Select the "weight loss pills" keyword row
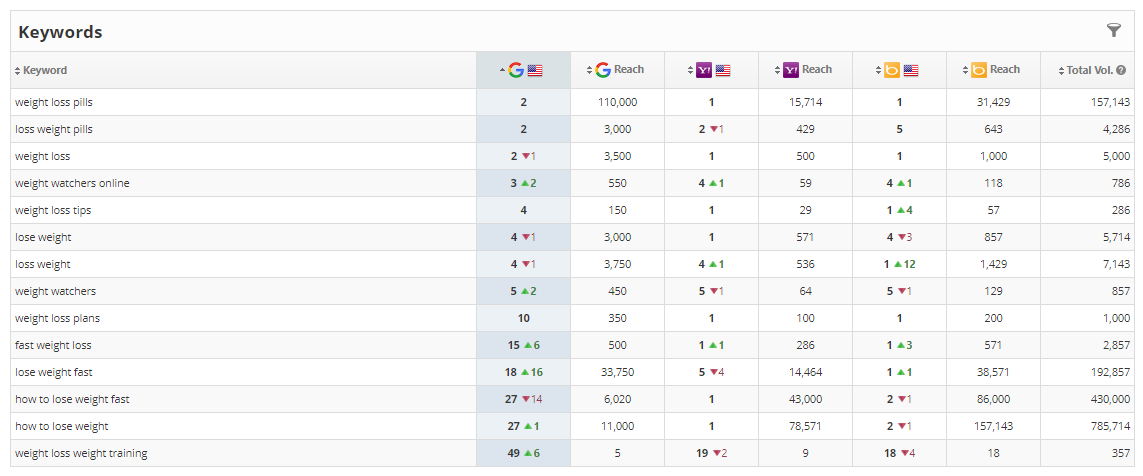Image resolution: width=1143 pixels, height=476 pixels. point(54,102)
